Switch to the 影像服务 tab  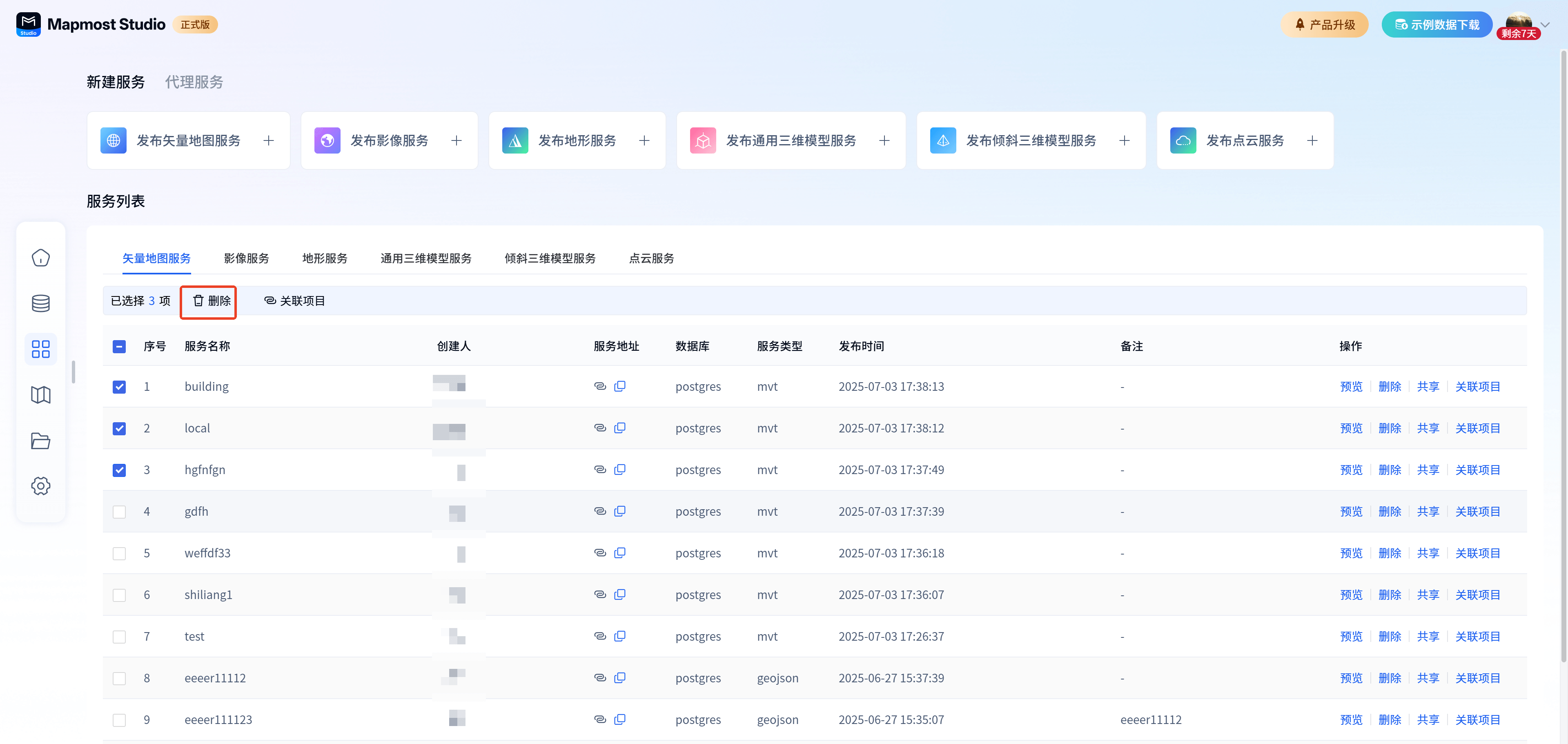pyautogui.click(x=246, y=258)
